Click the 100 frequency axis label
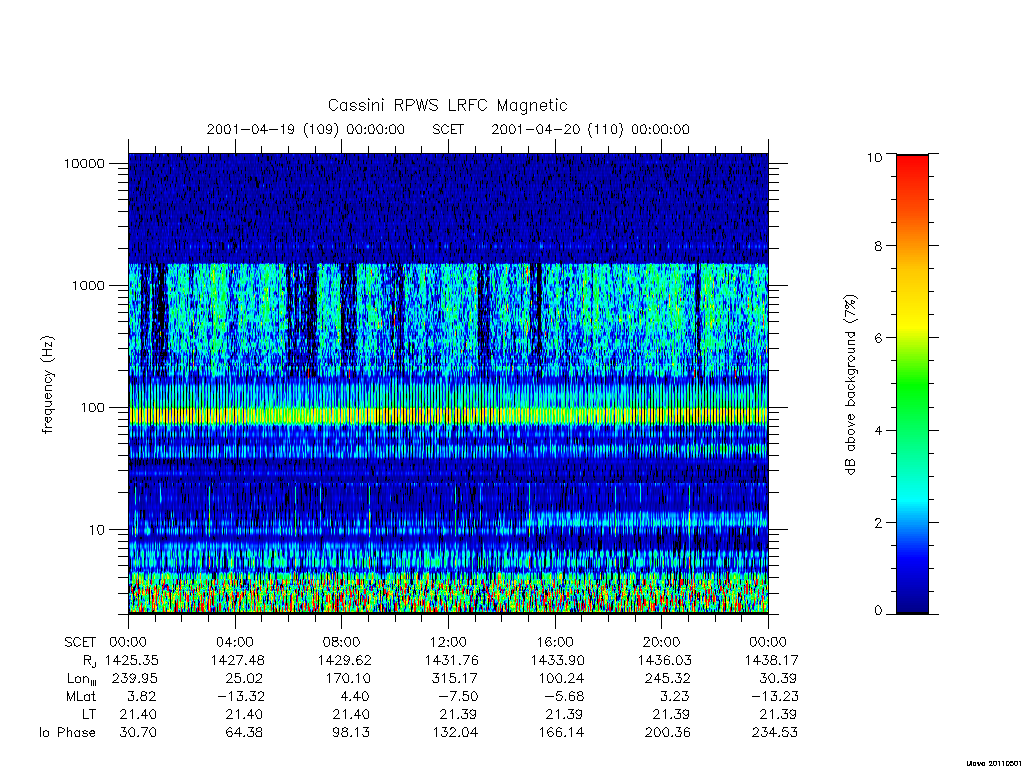 [x=92, y=408]
